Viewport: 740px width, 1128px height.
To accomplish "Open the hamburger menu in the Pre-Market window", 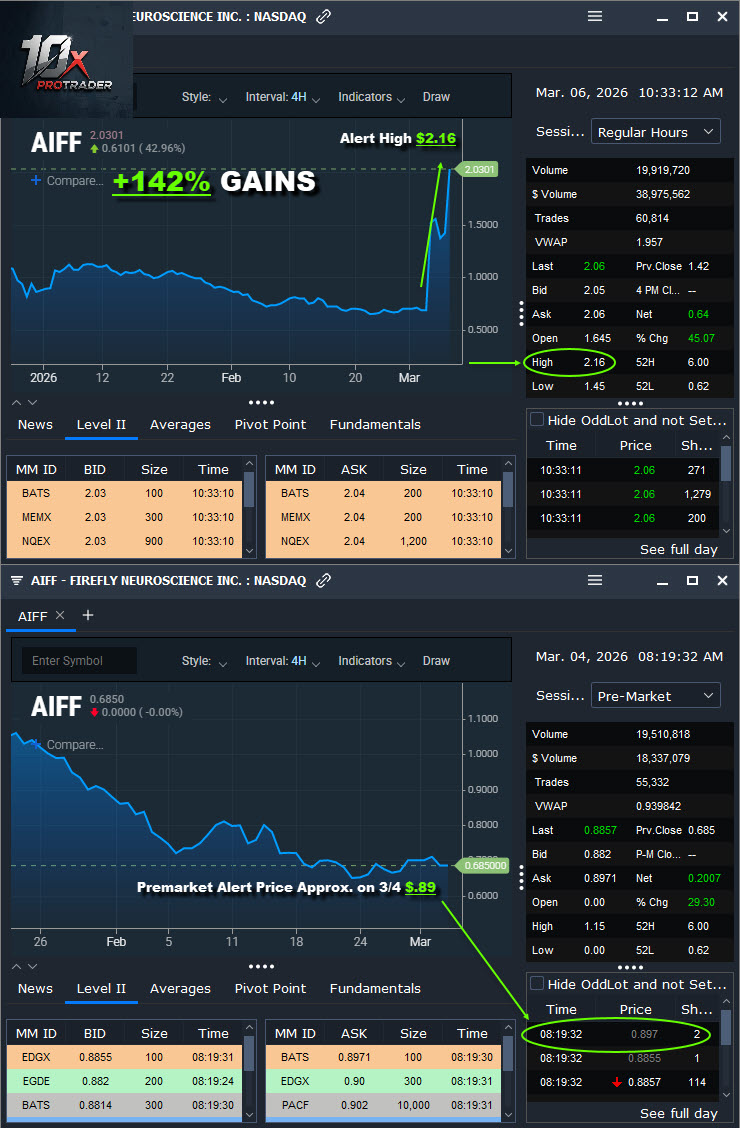I will 595,580.
